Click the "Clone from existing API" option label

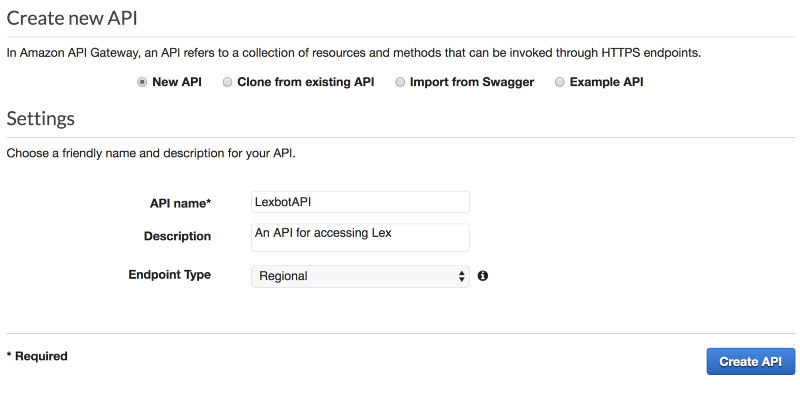(x=306, y=82)
